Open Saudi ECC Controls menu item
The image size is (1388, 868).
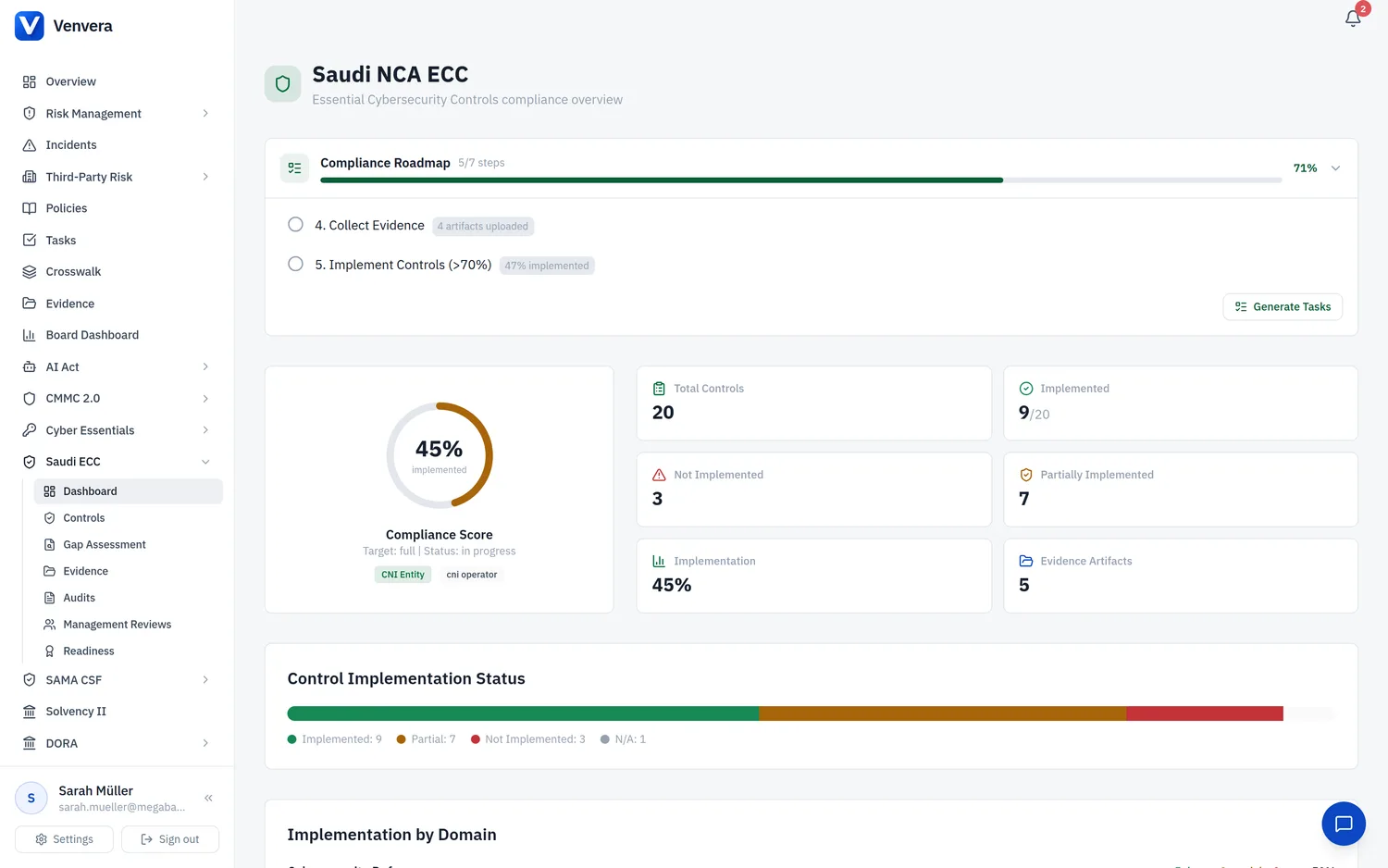[x=129, y=518]
